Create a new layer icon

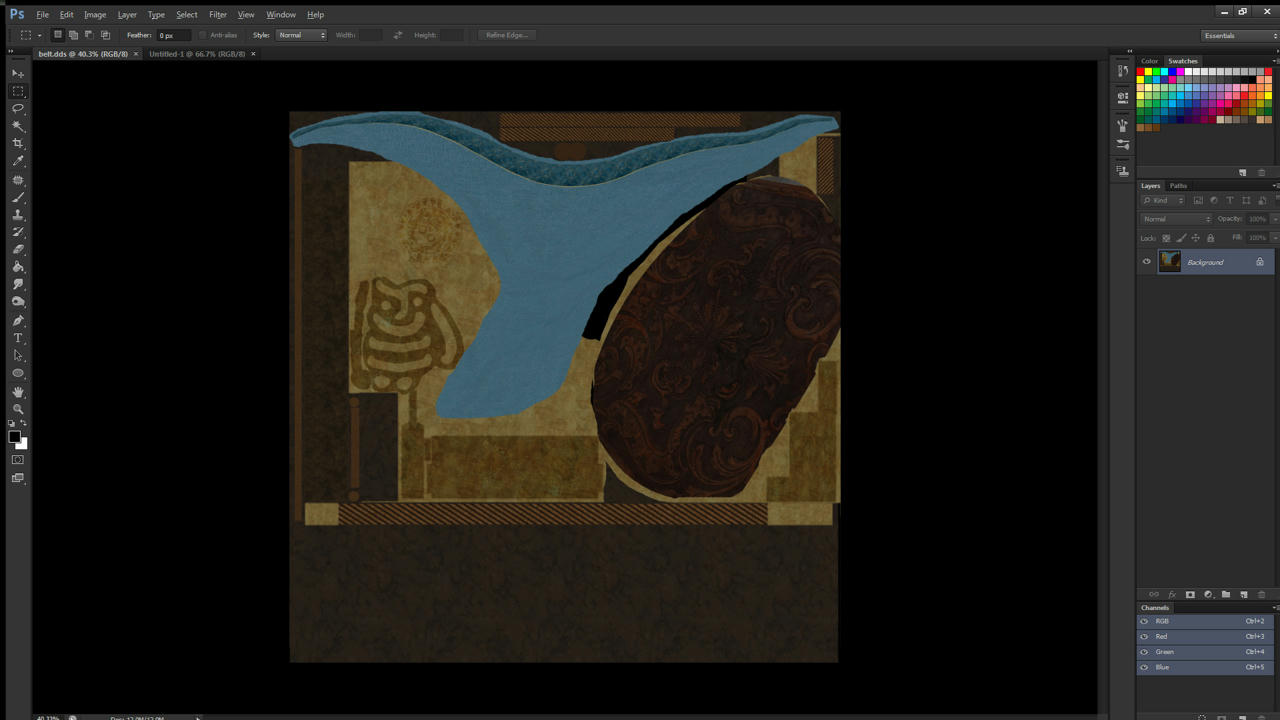(1244, 594)
